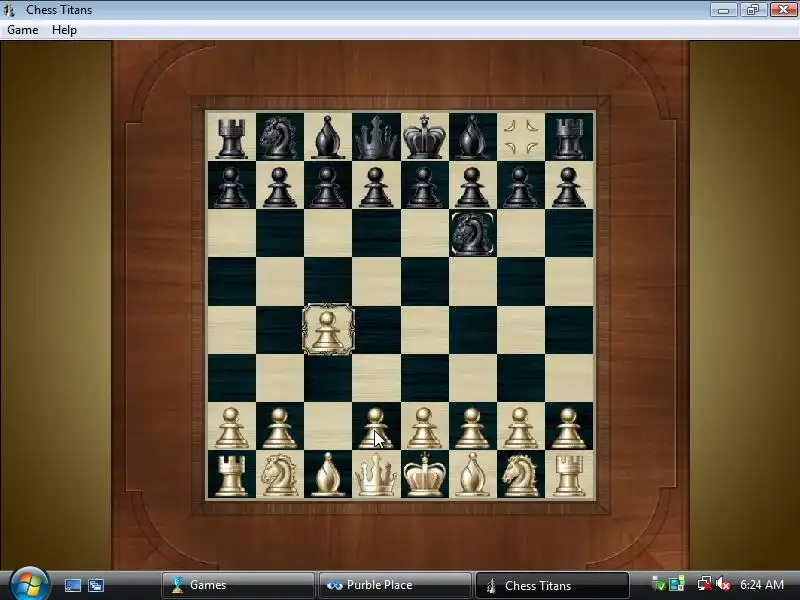Click the green check tray icon
The height and width of the screenshot is (600, 800).
pyautogui.click(x=659, y=584)
